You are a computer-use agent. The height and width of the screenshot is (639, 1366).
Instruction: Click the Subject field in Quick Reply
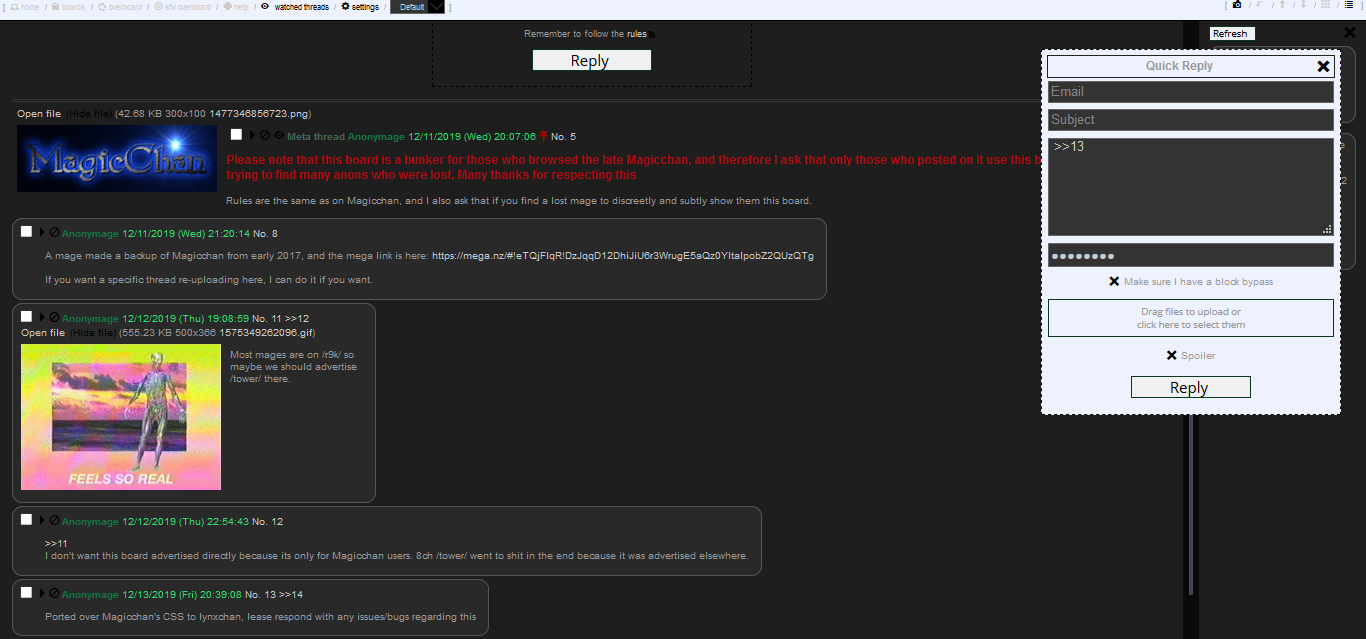tap(1190, 119)
